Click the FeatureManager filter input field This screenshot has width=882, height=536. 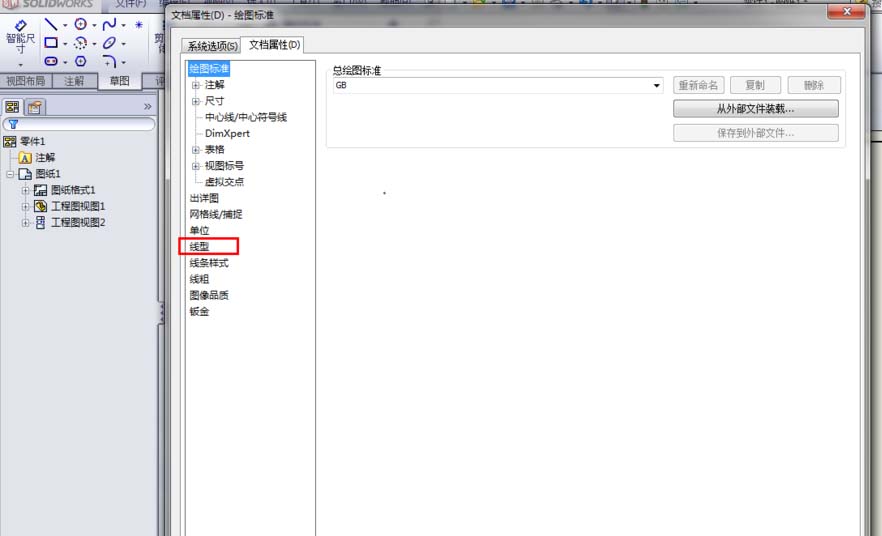[x=79, y=124]
